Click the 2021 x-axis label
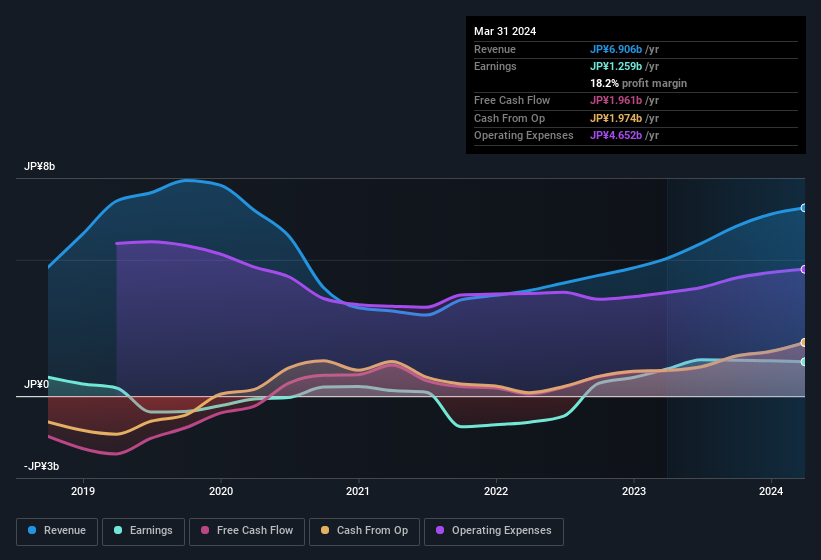Screen dimensions: 821x560 (x=358, y=491)
